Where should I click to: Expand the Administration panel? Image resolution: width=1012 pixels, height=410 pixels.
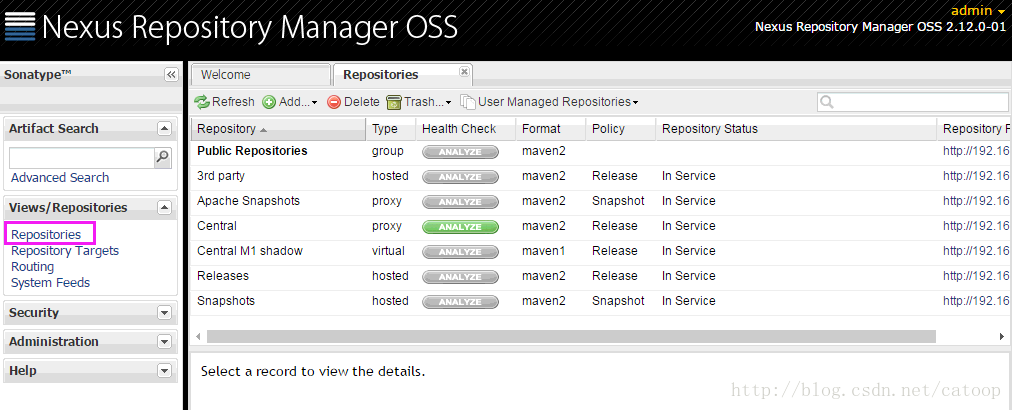pos(165,342)
